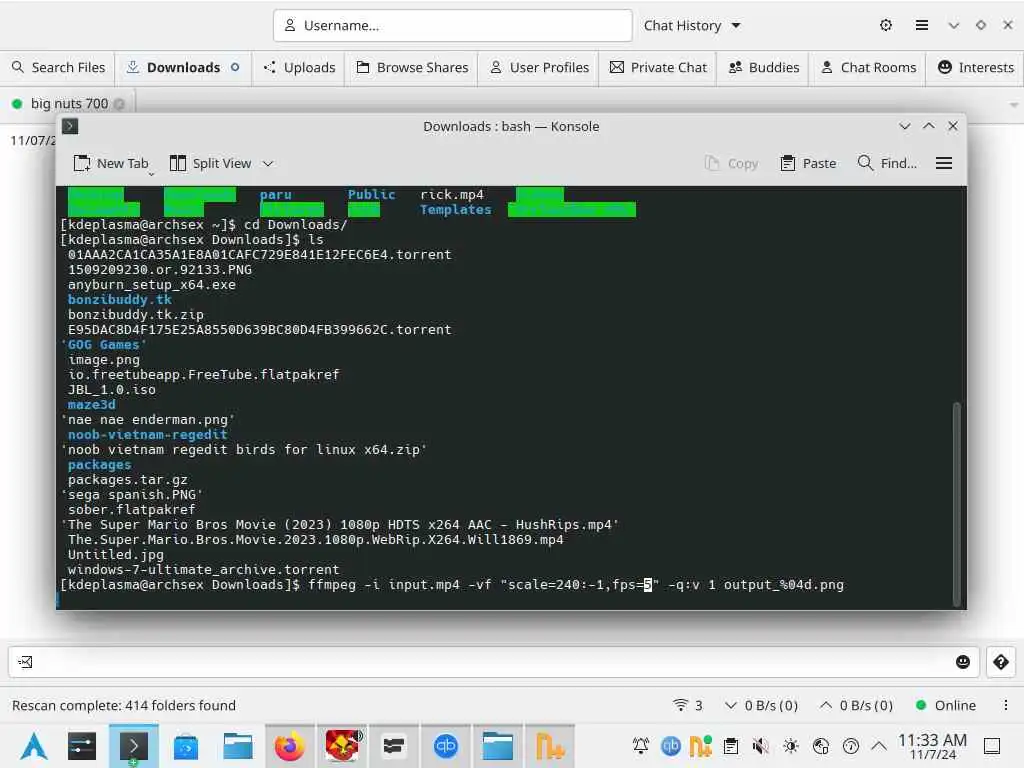Open the Interests tab
Screen dimensions: 1024x768
tap(976, 67)
